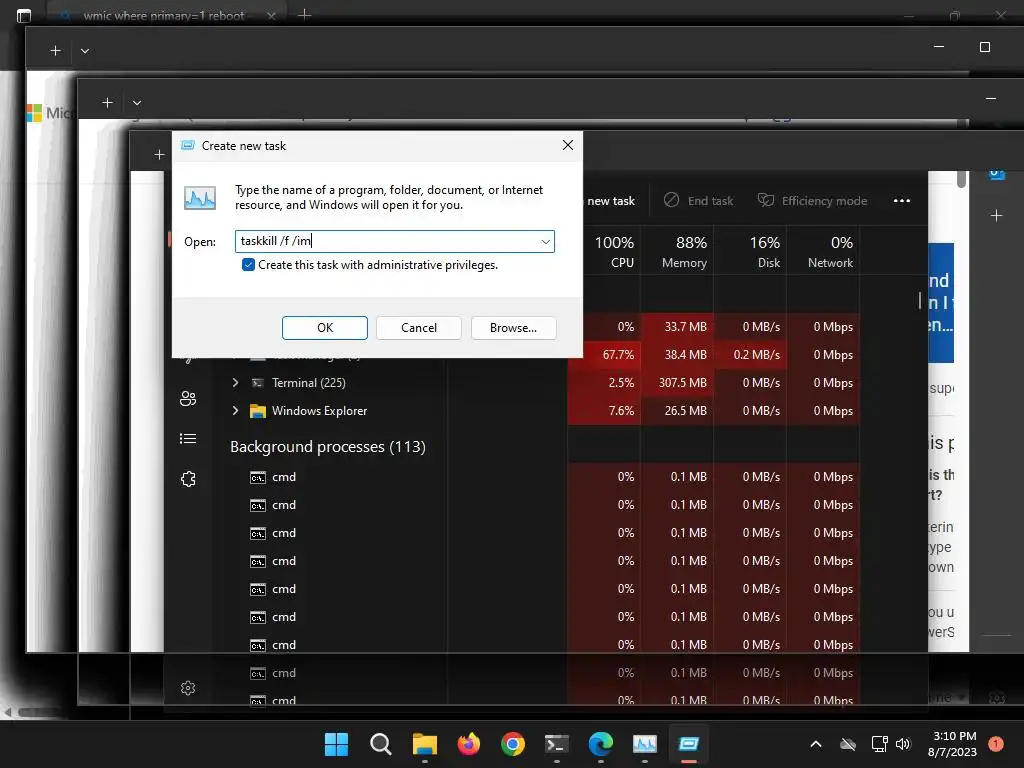Add new tab in second terminal window
This screenshot has height=768, width=1024.
coord(56,50)
